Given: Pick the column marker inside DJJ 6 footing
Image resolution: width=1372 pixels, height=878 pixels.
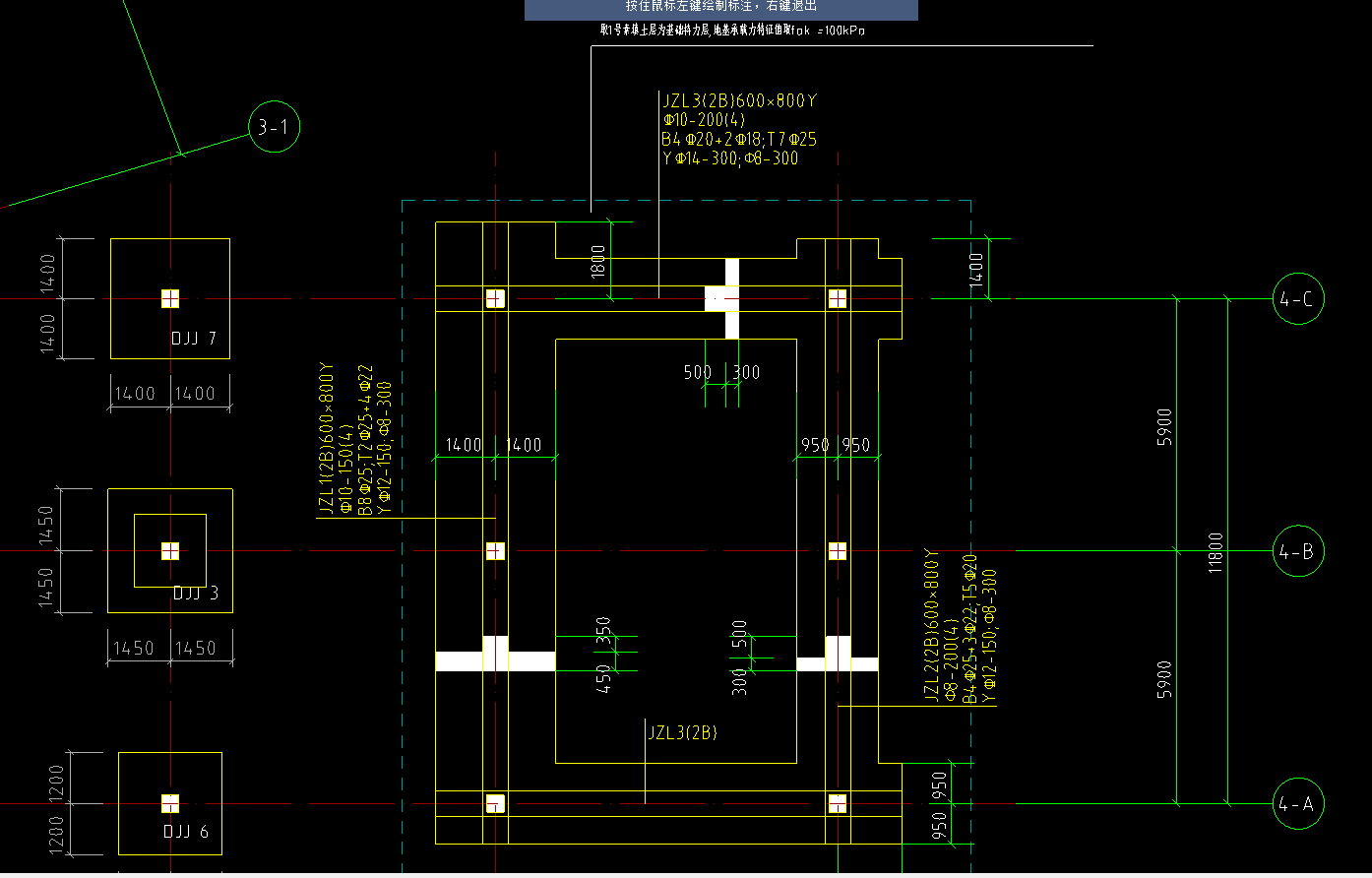Looking at the screenshot, I should 170,803.
